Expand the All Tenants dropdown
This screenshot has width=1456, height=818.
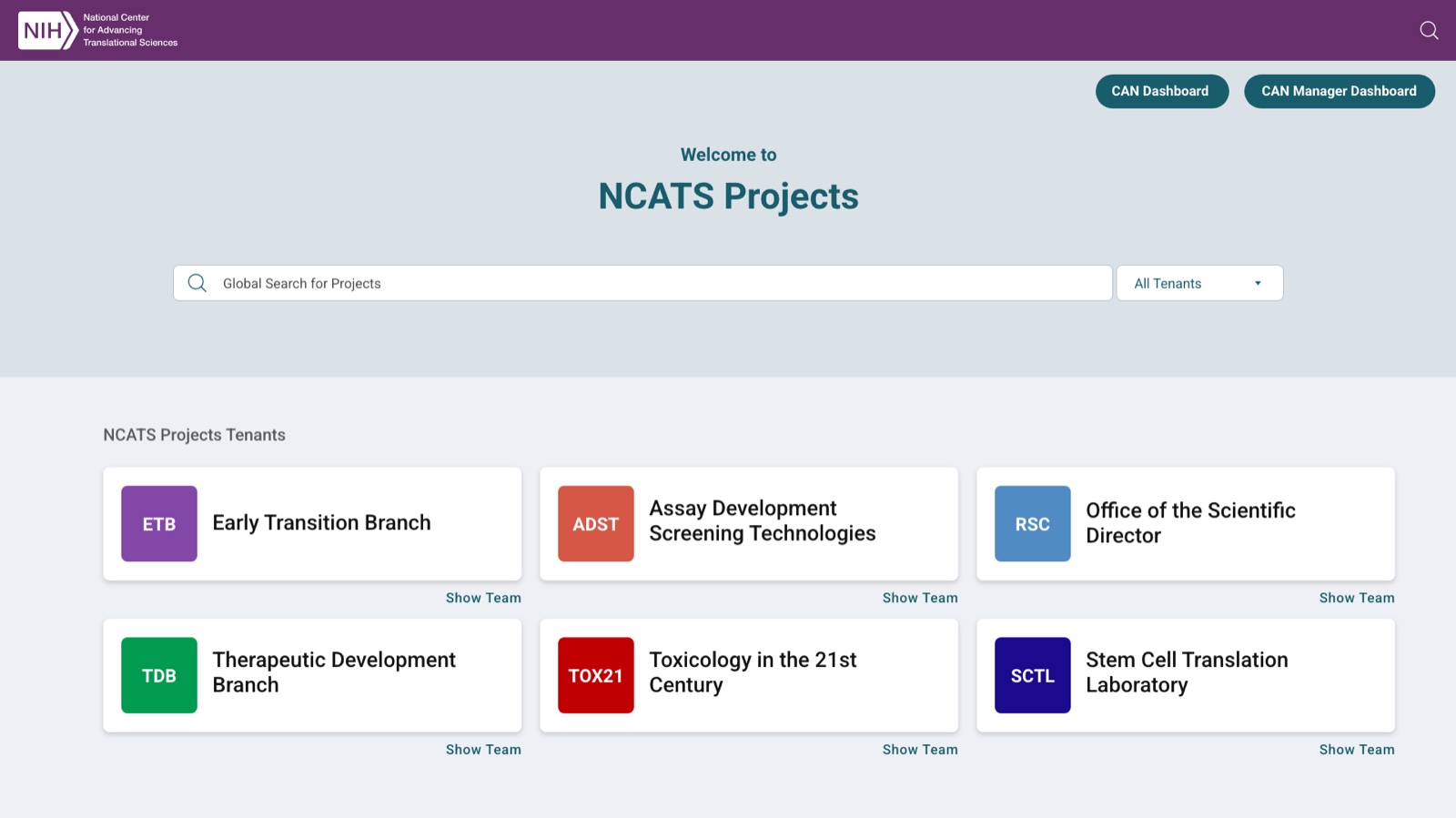1199,283
